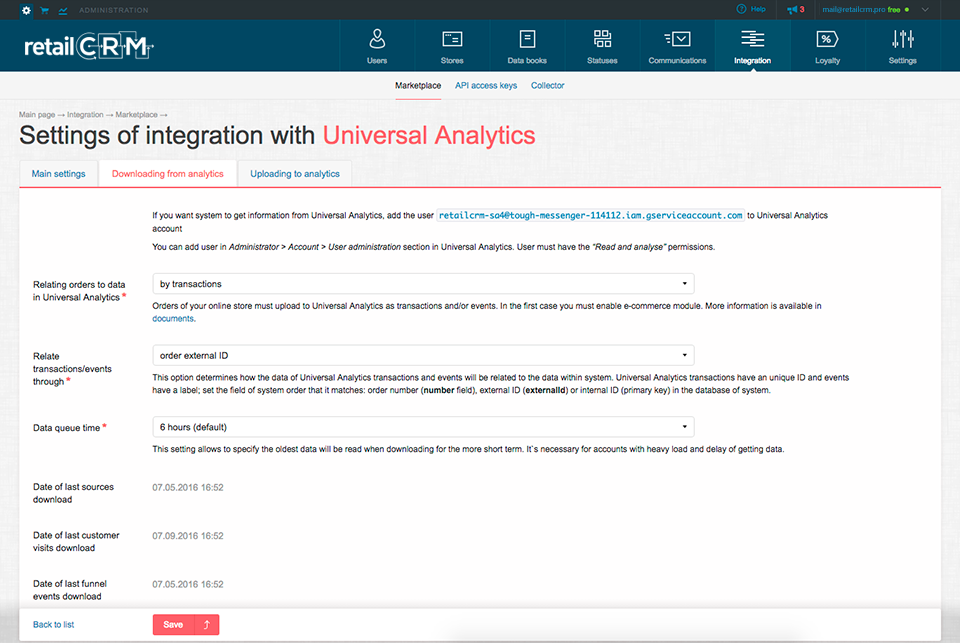Open the '6 hours (default)' dropdown
The image size is (960, 643).
[x=423, y=427]
